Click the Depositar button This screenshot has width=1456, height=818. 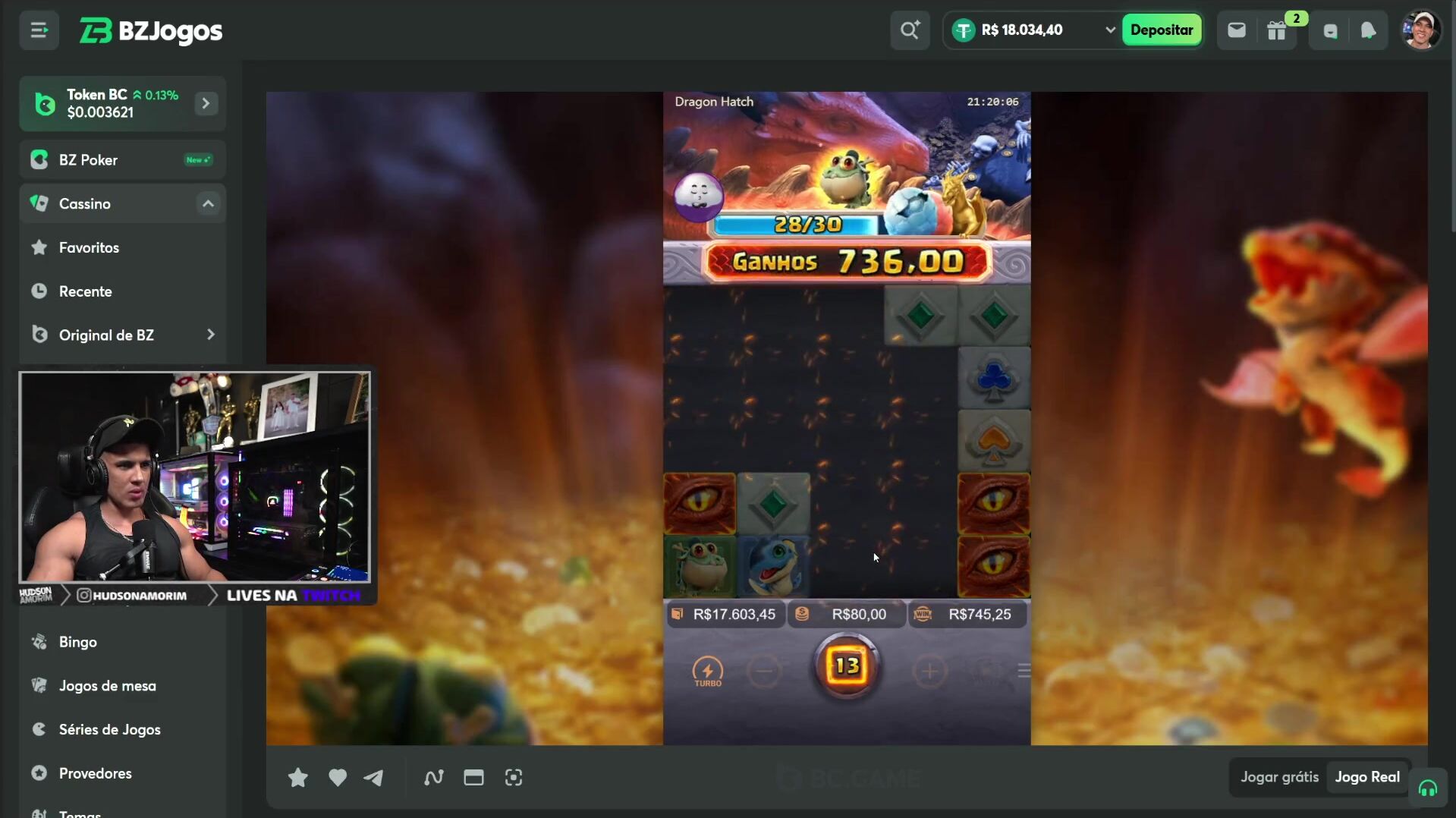pos(1161,30)
